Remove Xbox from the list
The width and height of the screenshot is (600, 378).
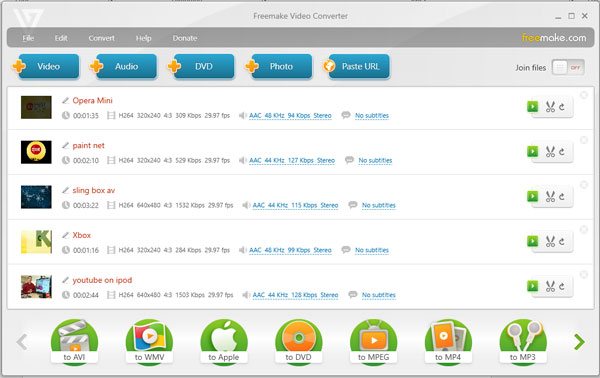(x=584, y=230)
